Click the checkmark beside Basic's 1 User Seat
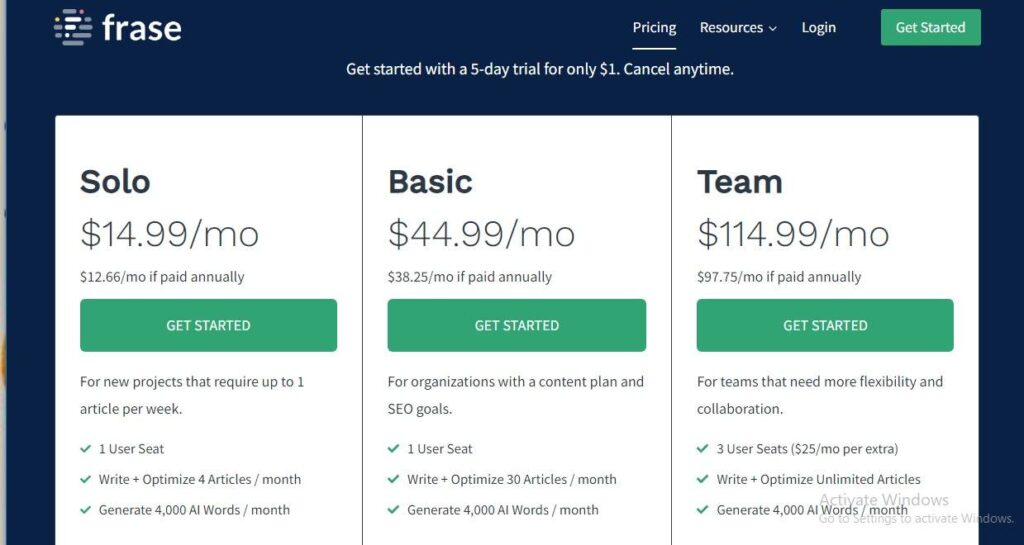 (394, 449)
